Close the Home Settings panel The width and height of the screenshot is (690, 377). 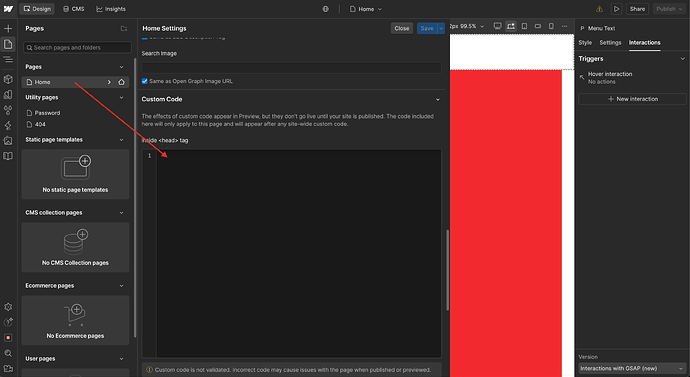402,29
